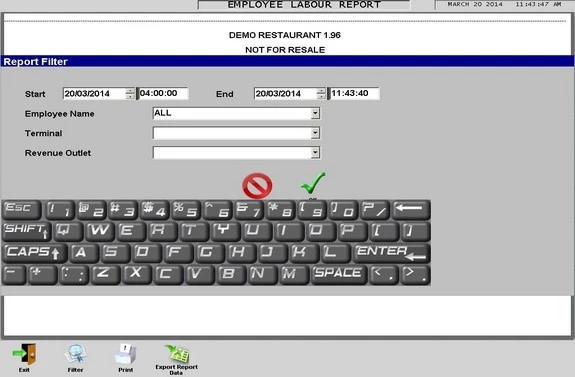Expand the Revenue Outlet dropdown

coord(315,153)
